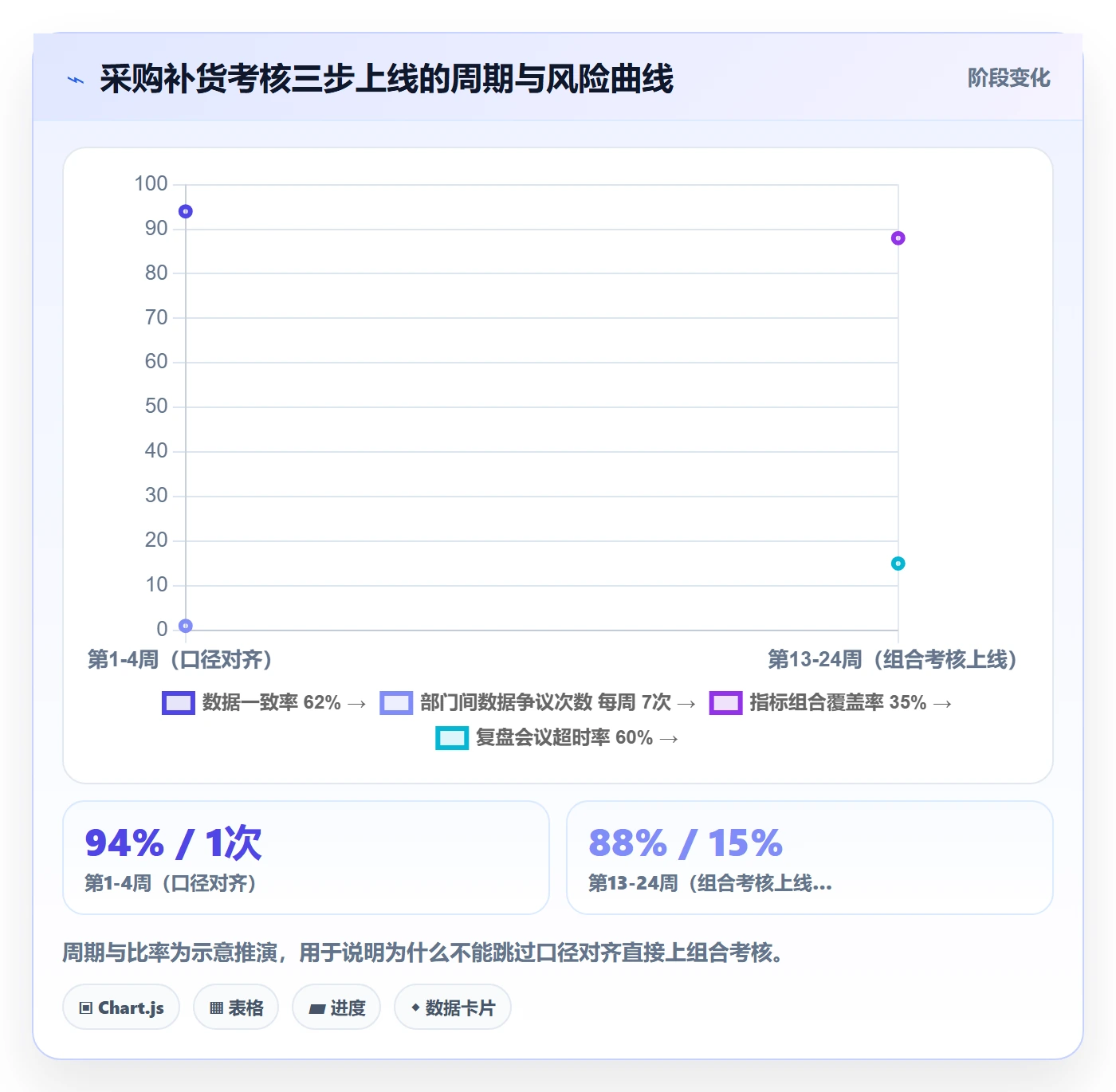1116x1092 pixels.
Task: Click the 复盘会议超时率 60% legend label
Action: pyautogui.click(x=577, y=738)
